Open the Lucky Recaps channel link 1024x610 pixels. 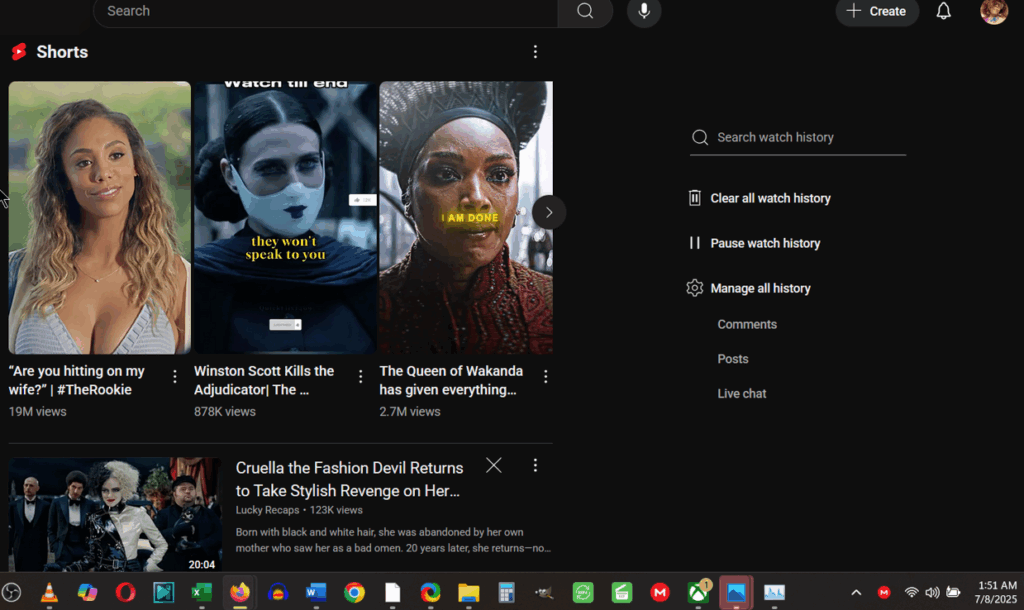267,510
